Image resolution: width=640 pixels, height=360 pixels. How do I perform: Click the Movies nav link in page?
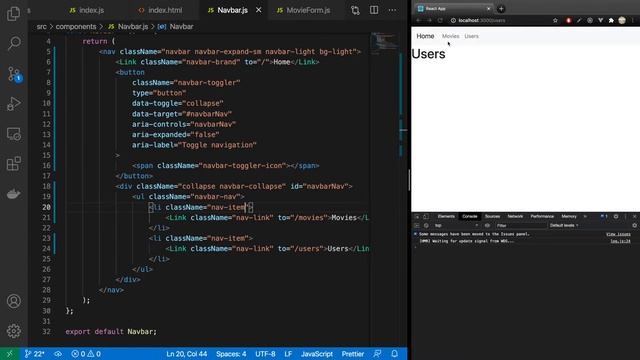tap(451, 36)
